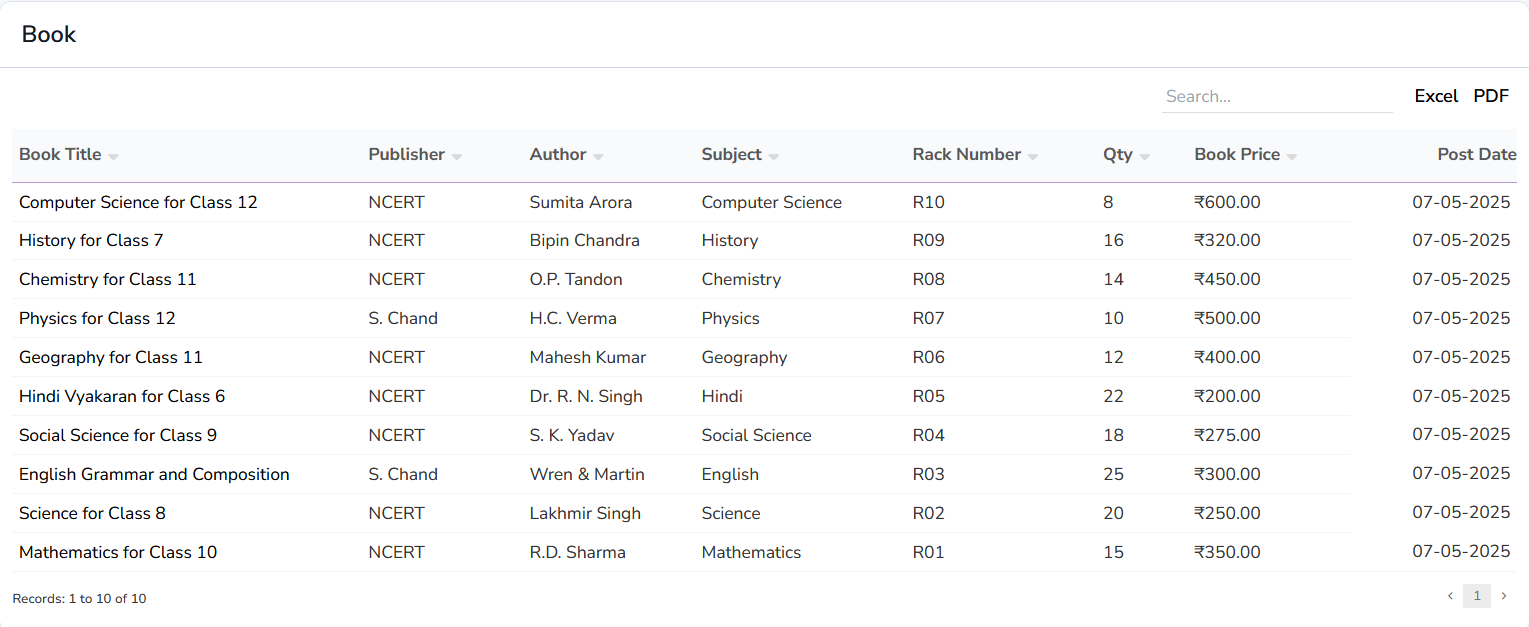Screen dimensions: 1529x627
Task: Select page 1 in pagination
Action: (x=1477, y=595)
